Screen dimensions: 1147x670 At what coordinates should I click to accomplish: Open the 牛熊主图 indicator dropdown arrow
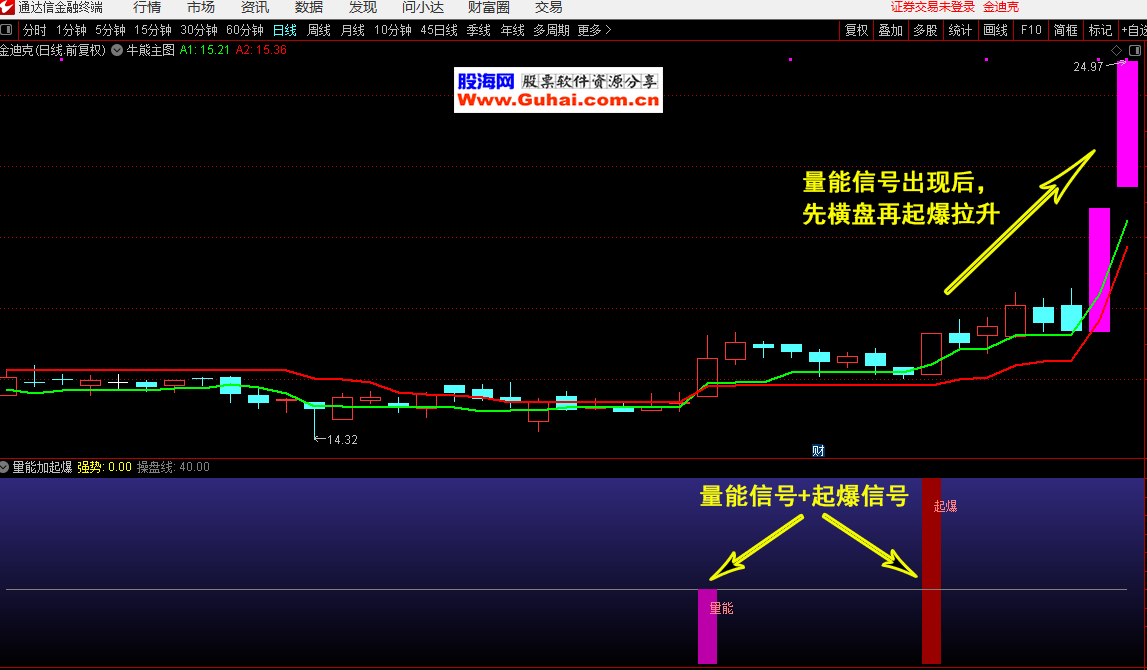tap(118, 49)
